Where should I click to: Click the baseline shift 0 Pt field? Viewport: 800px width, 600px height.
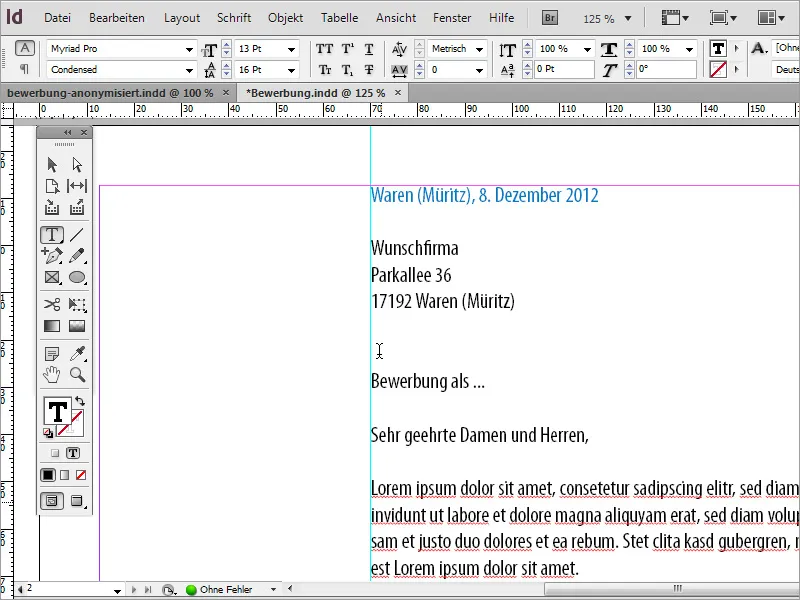(564, 69)
